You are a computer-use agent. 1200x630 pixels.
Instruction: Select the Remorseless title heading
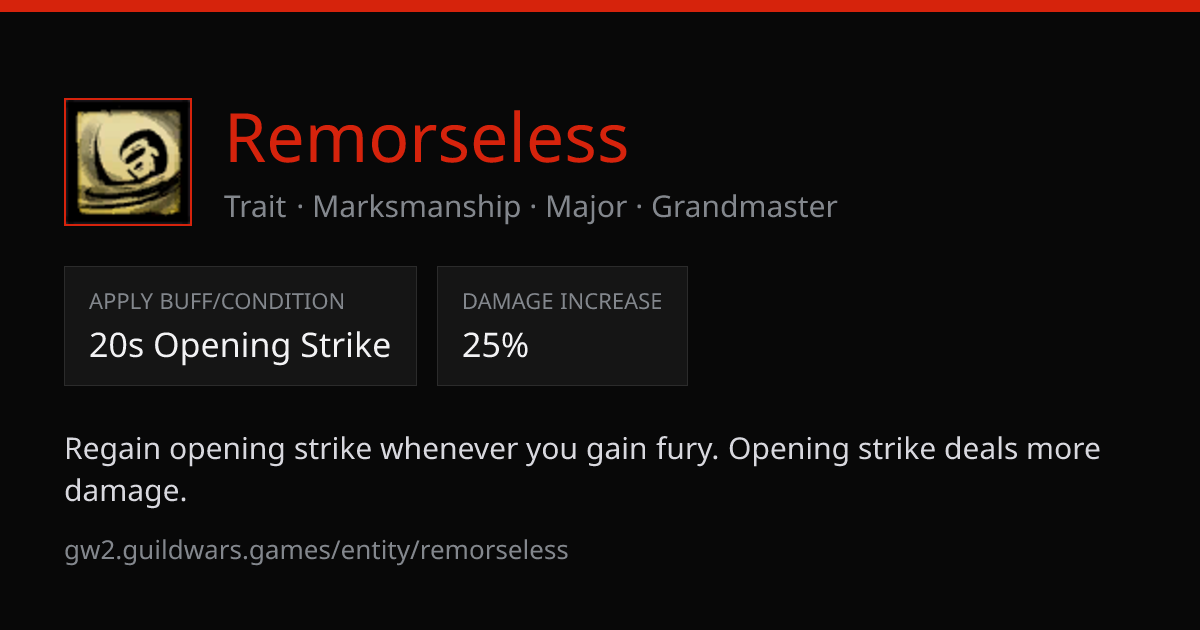427,138
